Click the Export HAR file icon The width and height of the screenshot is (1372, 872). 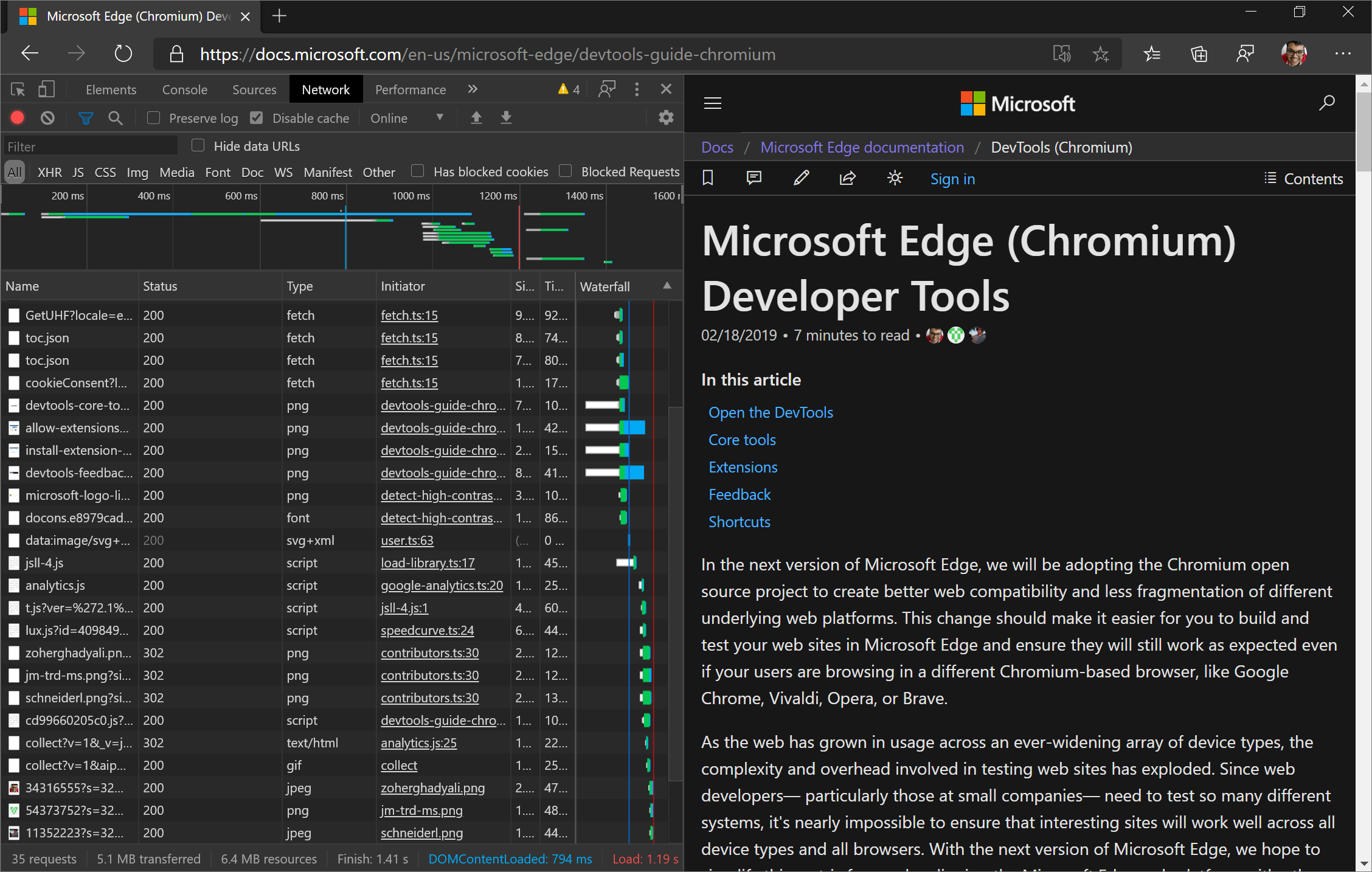coord(506,118)
